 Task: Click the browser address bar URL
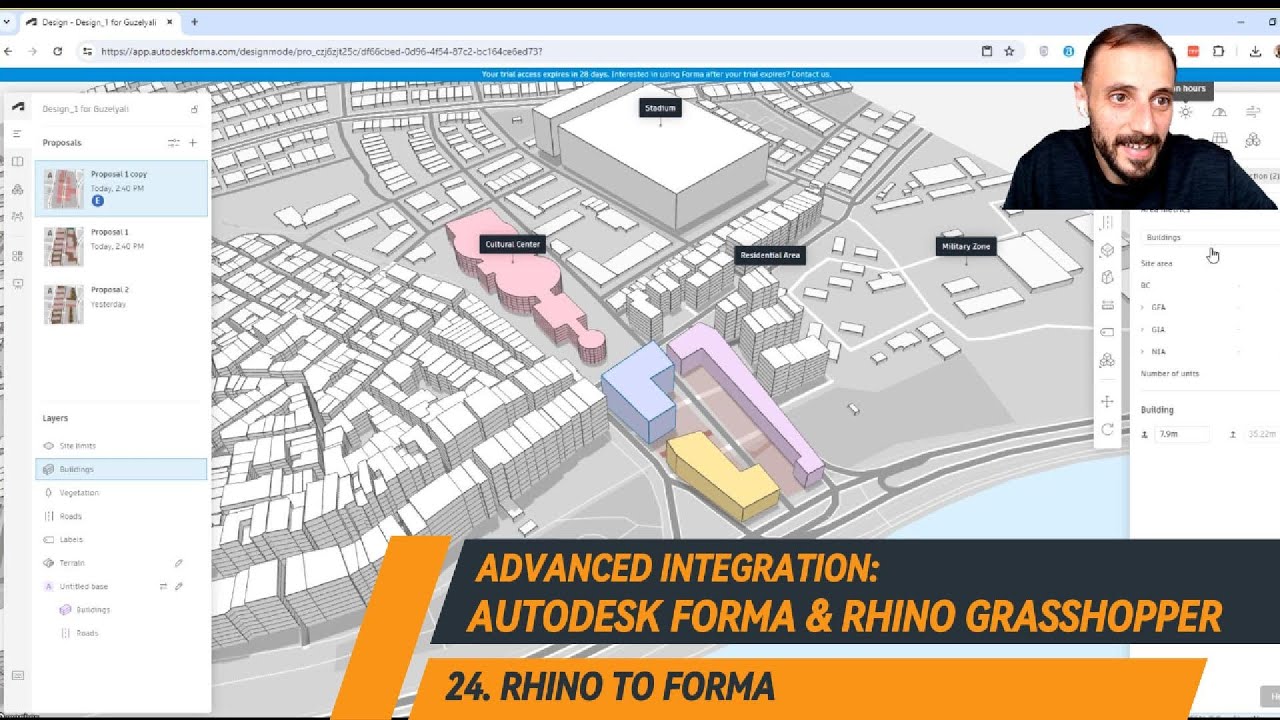coord(322,51)
